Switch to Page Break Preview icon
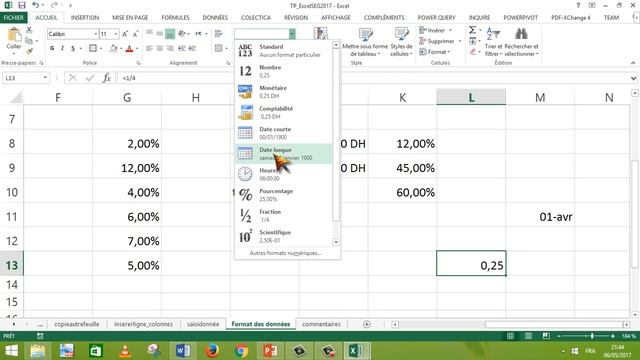The image size is (640, 360). tap(546, 336)
